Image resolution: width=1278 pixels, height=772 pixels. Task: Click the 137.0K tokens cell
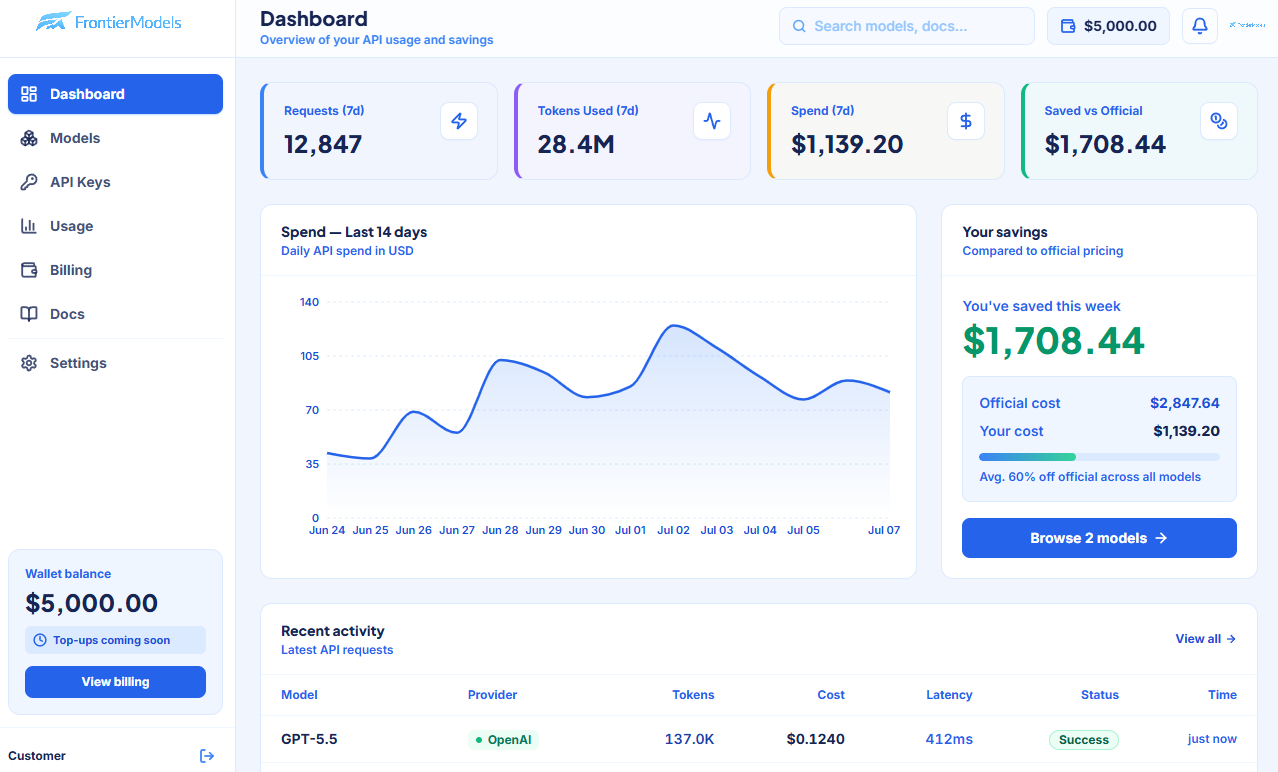690,740
